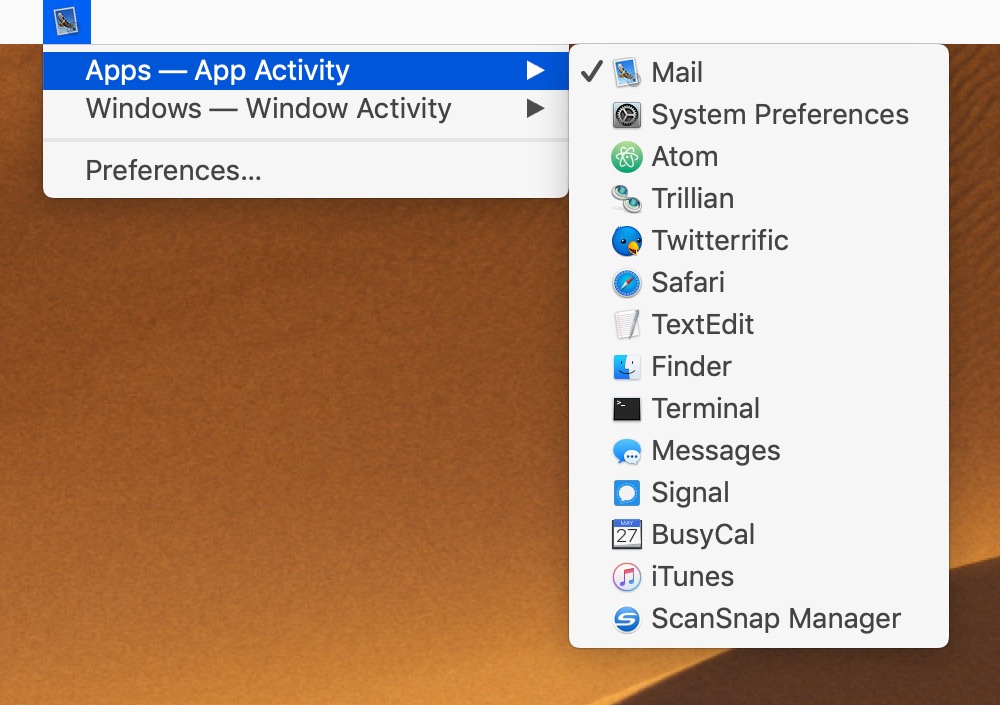Click the green Atom icon
The height and width of the screenshot is (705, 1000).
pyautogui.click(x=626, y=157)
